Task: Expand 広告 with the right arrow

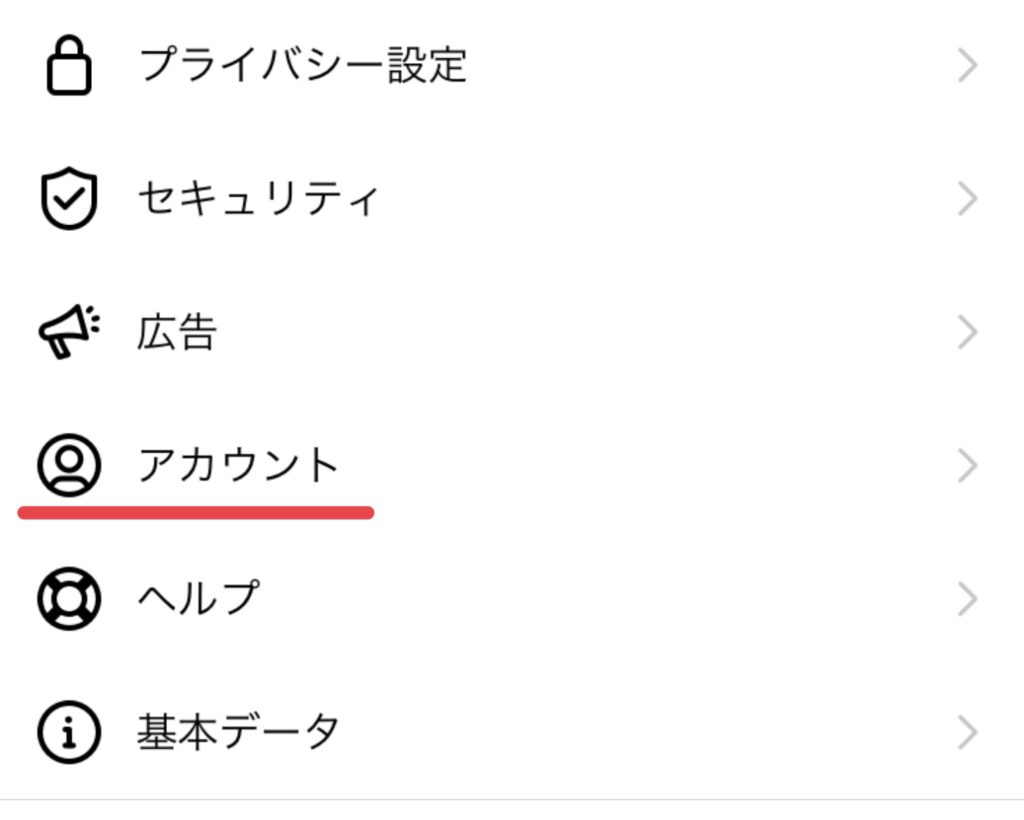Action: point(966,333)
